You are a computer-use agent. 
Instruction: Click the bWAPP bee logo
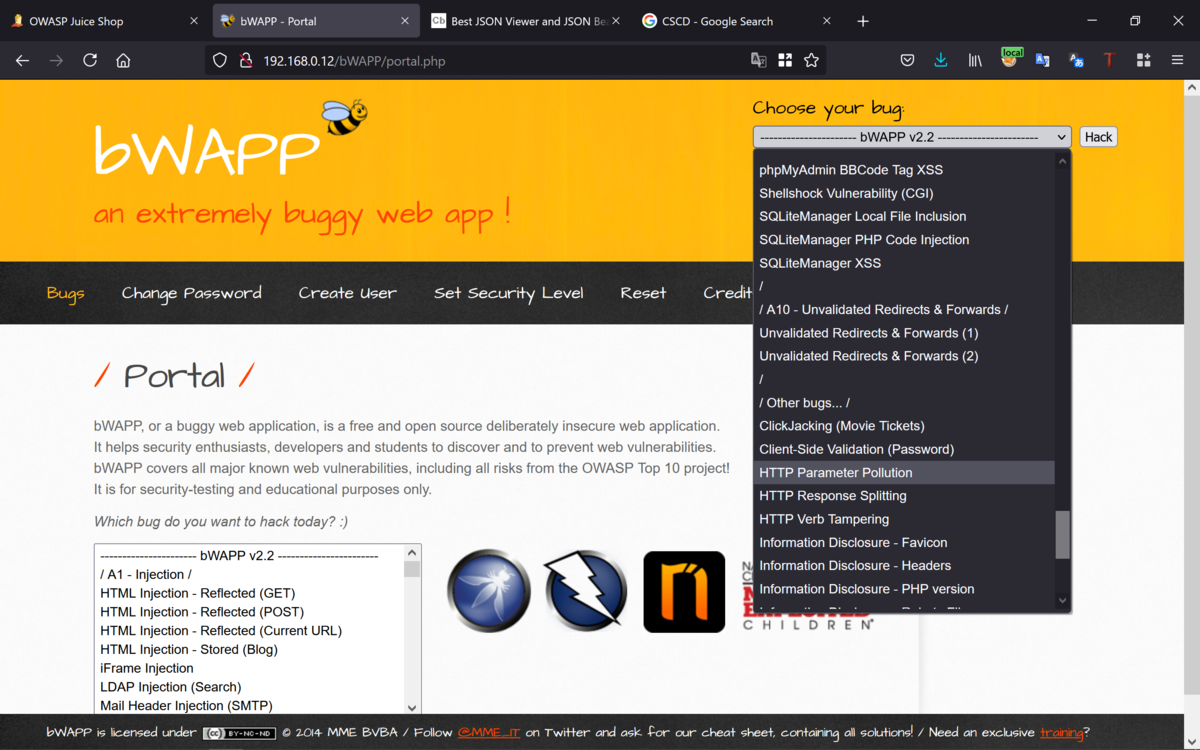345,116
